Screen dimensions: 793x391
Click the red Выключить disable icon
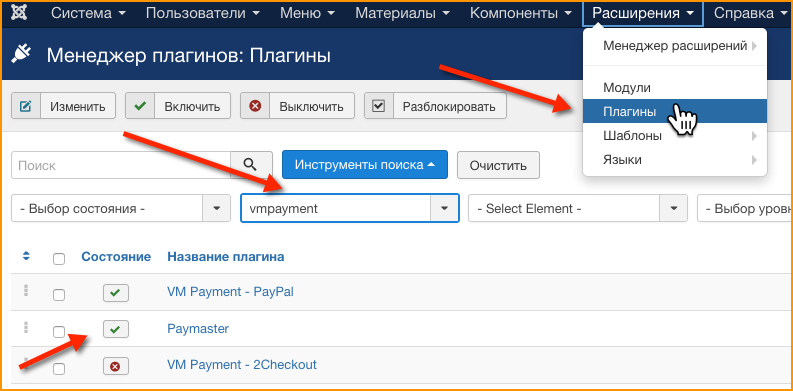pyautogui.click(x=255, y=106)
